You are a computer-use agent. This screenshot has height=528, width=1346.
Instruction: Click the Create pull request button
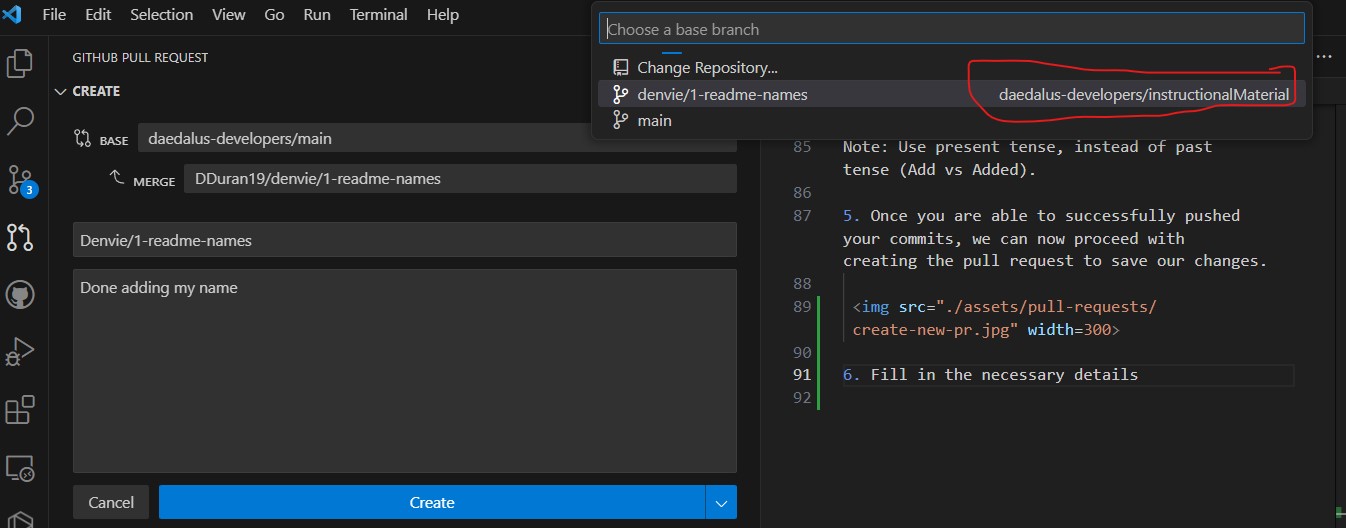click(431, 502)
